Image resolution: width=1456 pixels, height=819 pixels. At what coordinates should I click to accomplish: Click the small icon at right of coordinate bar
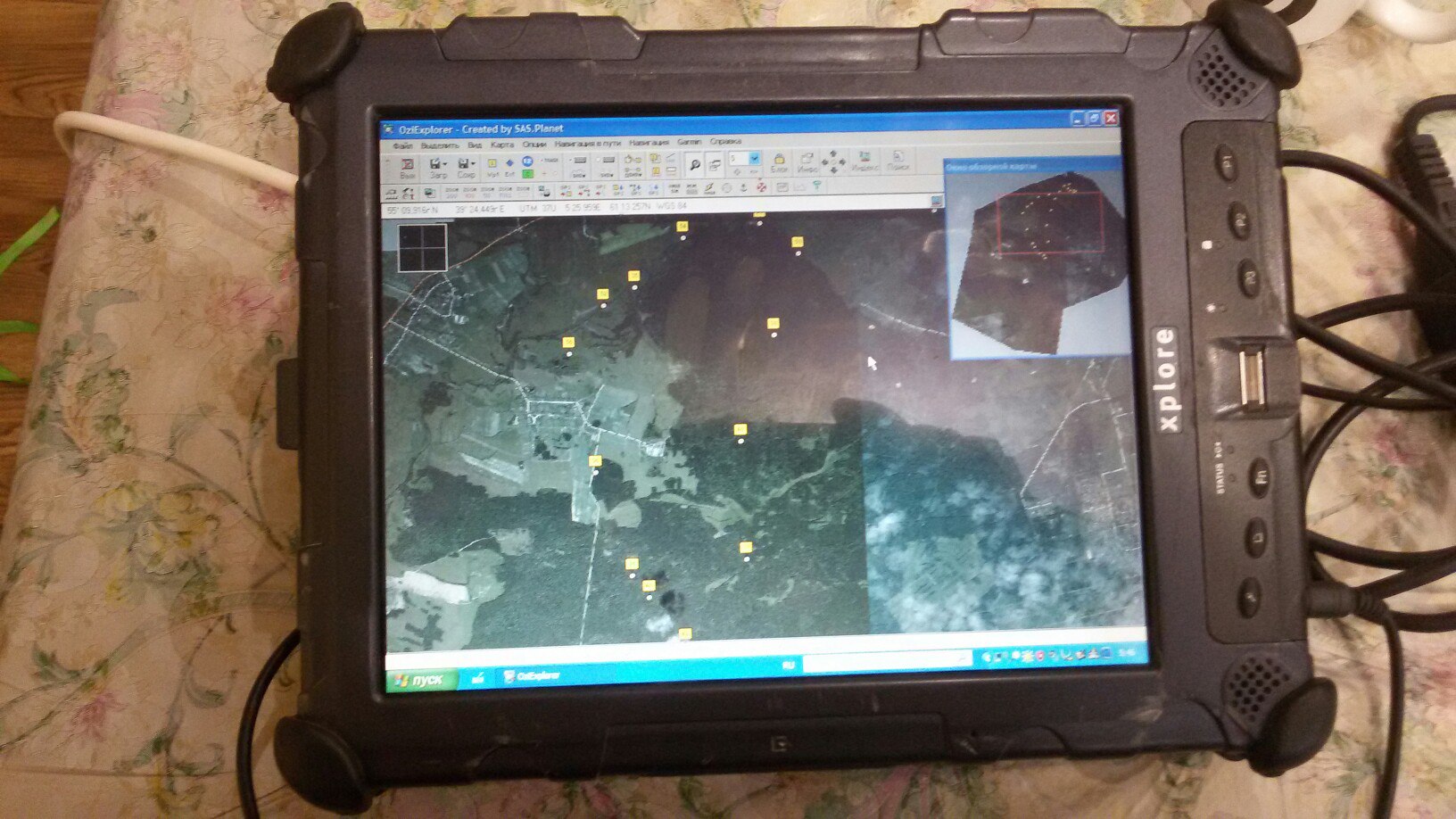pos(937,202)
